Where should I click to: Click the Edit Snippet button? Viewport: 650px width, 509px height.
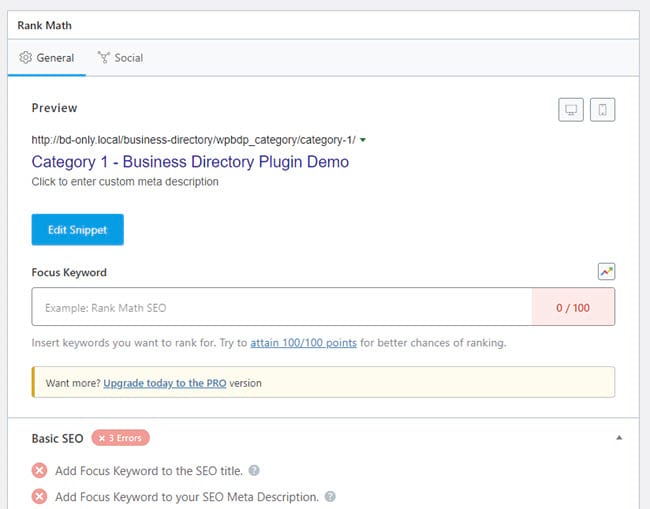coord(78,230)
